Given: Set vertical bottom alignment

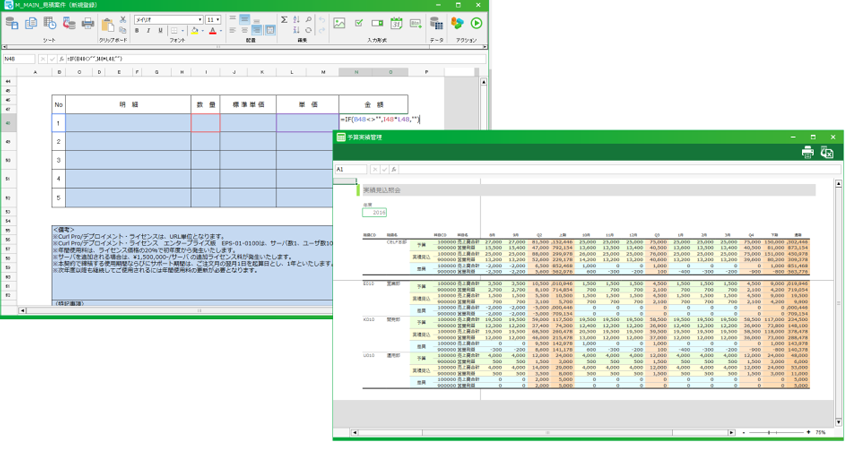Looking at the screenshot, I should tap(257, 20).
